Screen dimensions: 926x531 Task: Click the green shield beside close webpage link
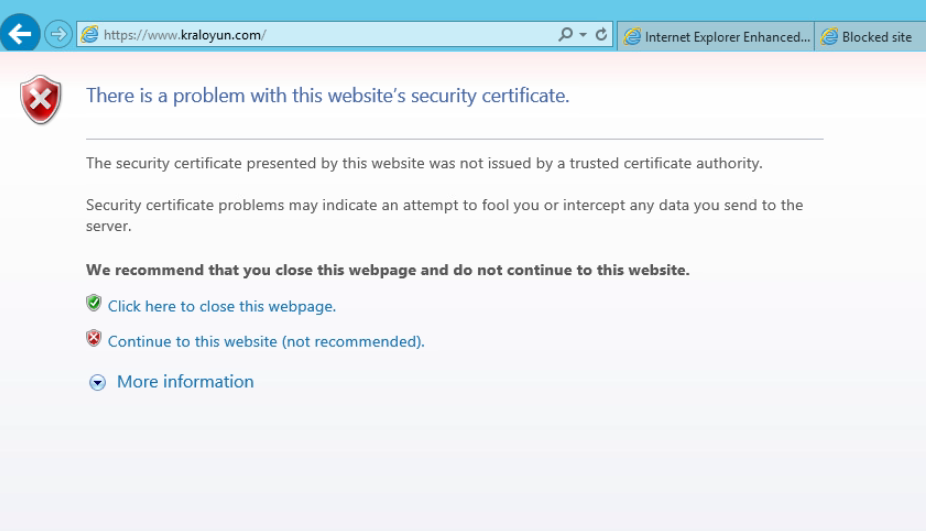click(x=94, y=302)
